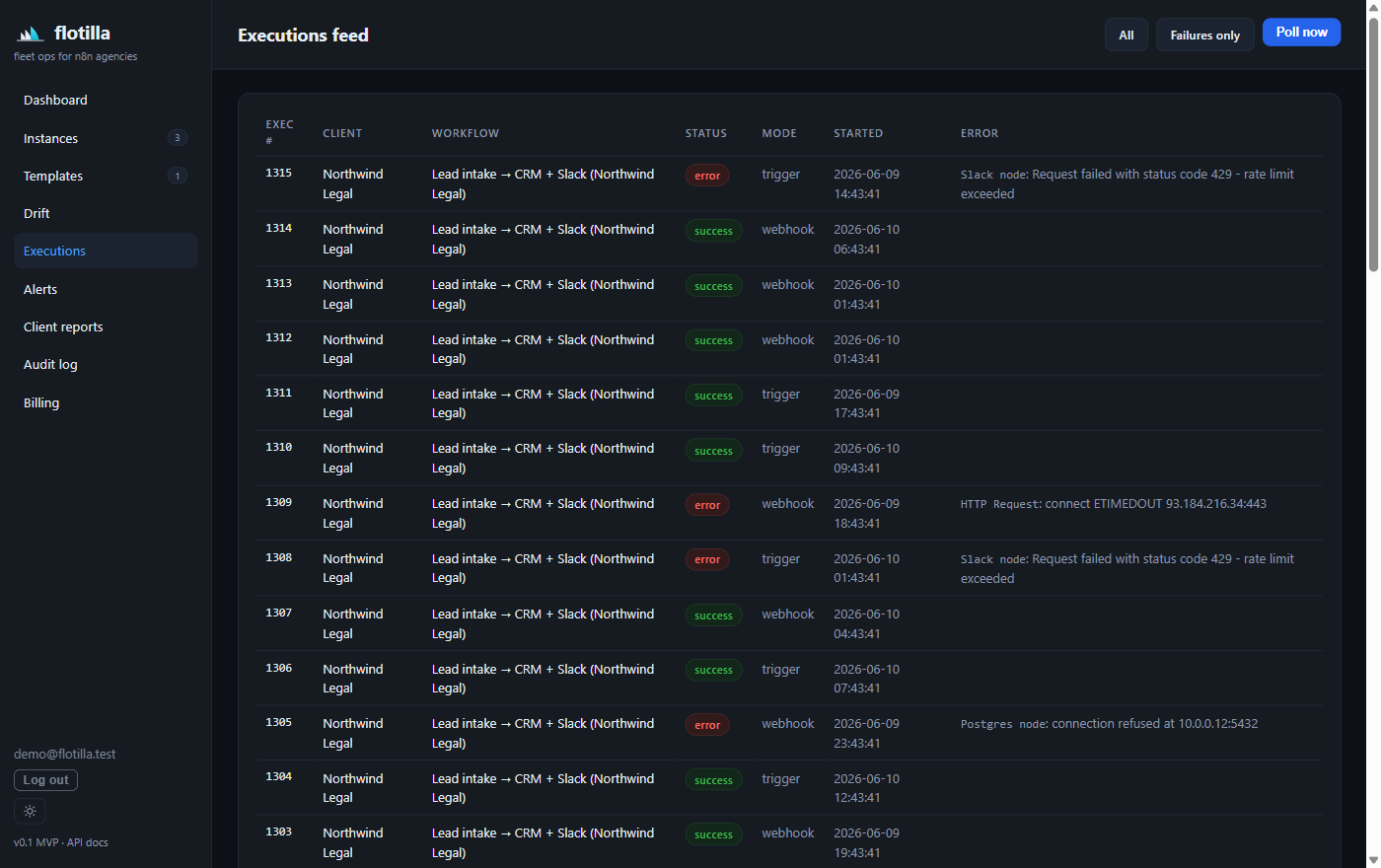Click the ERROR column header
This screenshot has width=1381, height=868.
[980, 133]
